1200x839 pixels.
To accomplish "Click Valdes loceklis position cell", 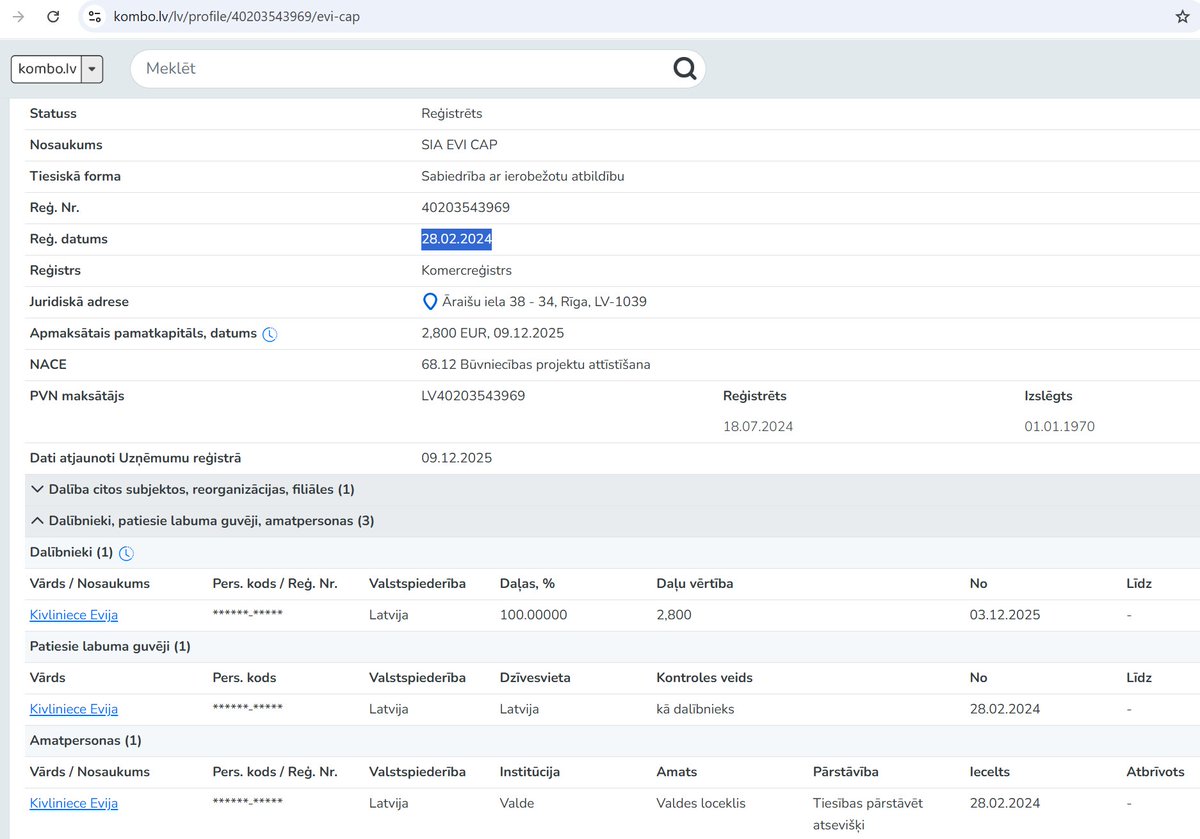I will pos(701,803).
